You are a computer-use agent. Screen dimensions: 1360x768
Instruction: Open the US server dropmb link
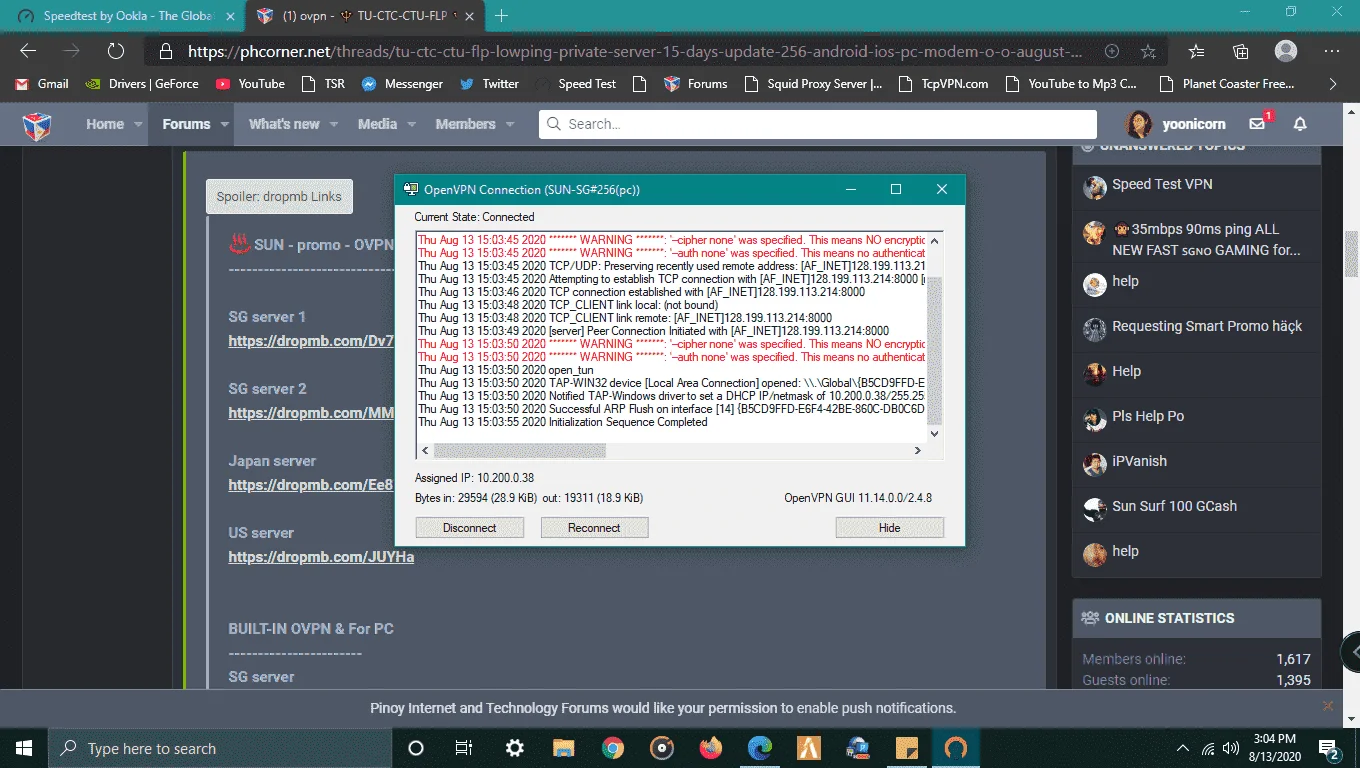(321, 557)
